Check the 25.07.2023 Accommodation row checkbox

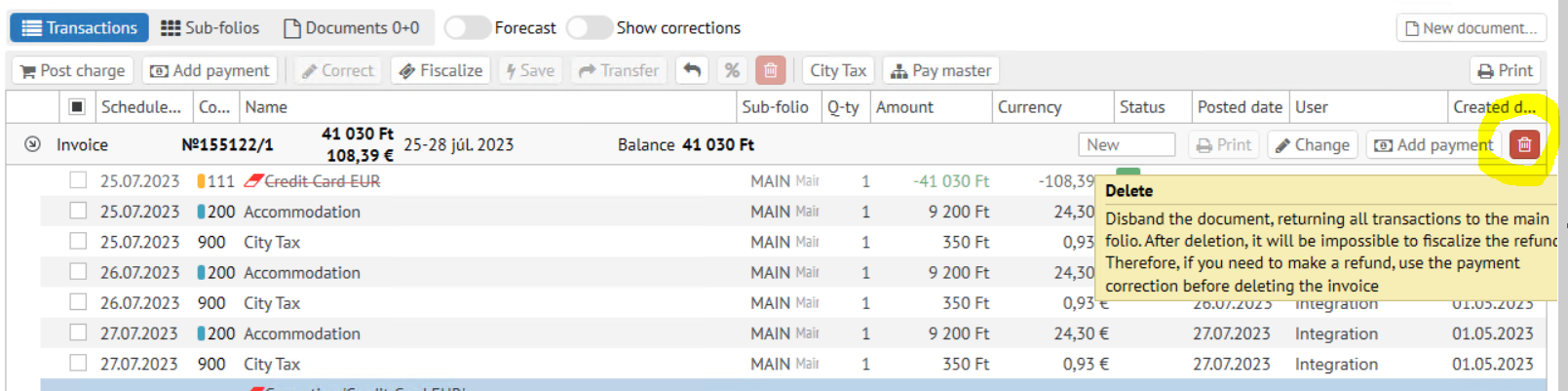coord(78,211)
